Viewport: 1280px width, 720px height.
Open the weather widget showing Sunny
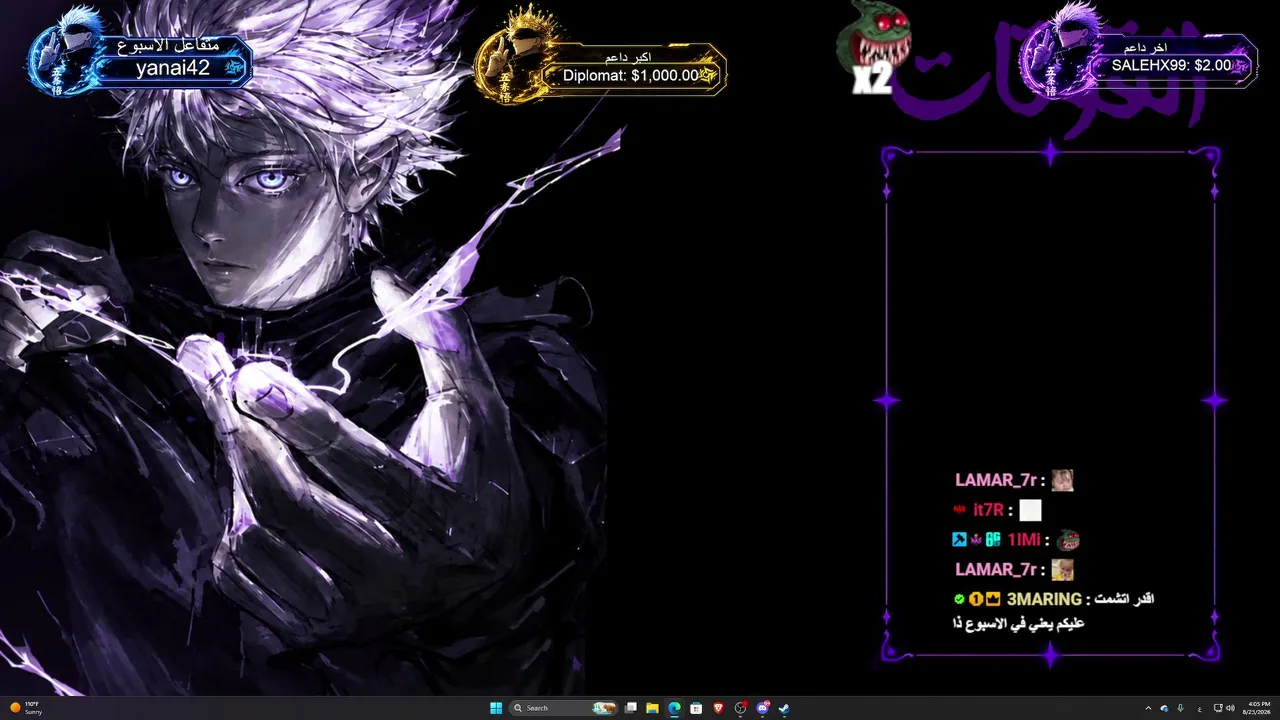click(x=26, y=708)
